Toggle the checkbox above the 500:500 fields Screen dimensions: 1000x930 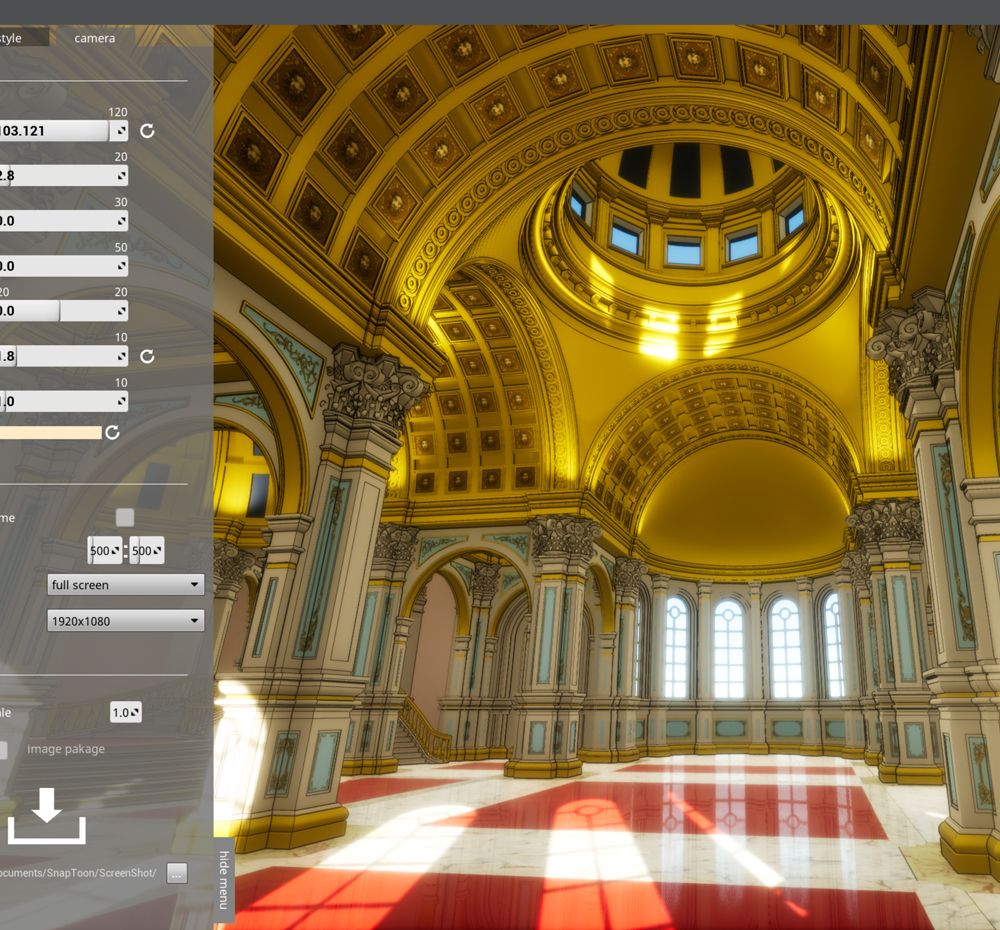pos(125,517)
